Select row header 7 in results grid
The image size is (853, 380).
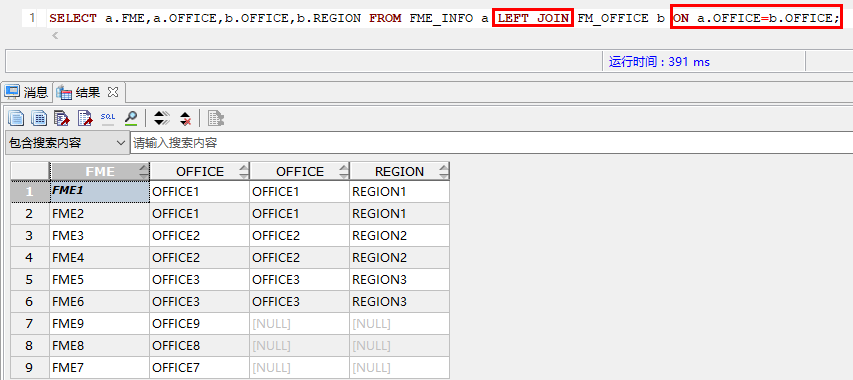(x=29, y=323)
